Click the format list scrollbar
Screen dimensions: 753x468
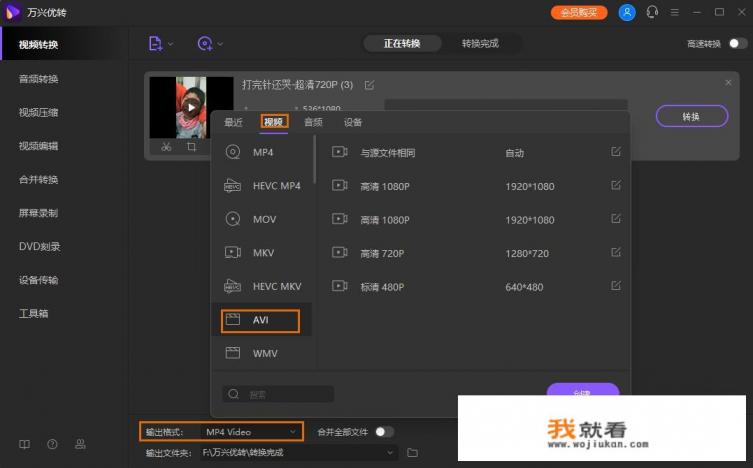315,159
